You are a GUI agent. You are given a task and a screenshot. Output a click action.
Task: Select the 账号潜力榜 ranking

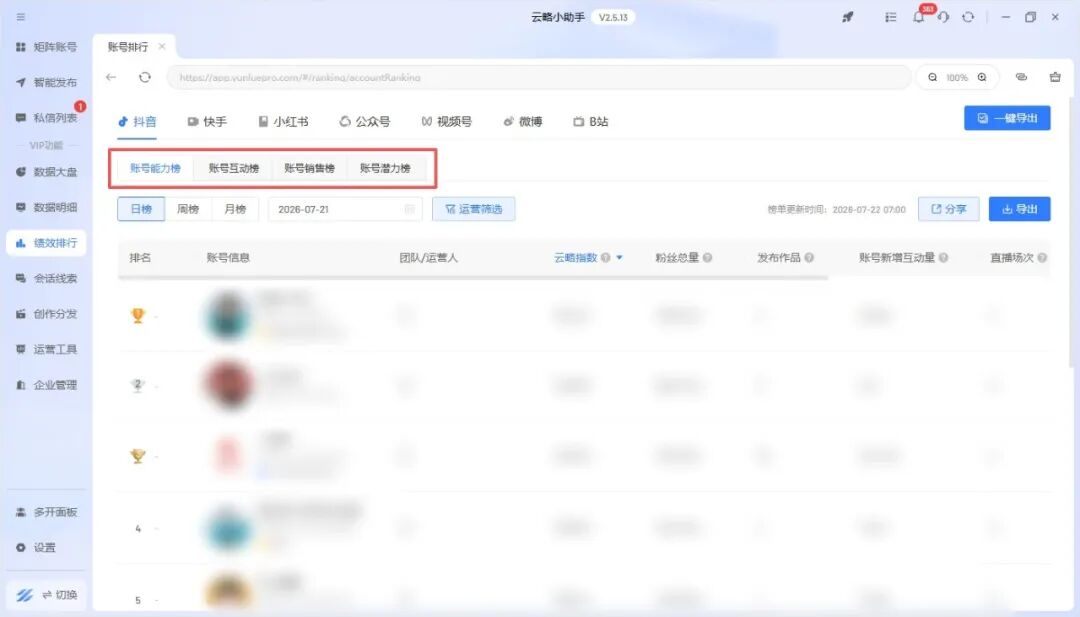(385, 168)
